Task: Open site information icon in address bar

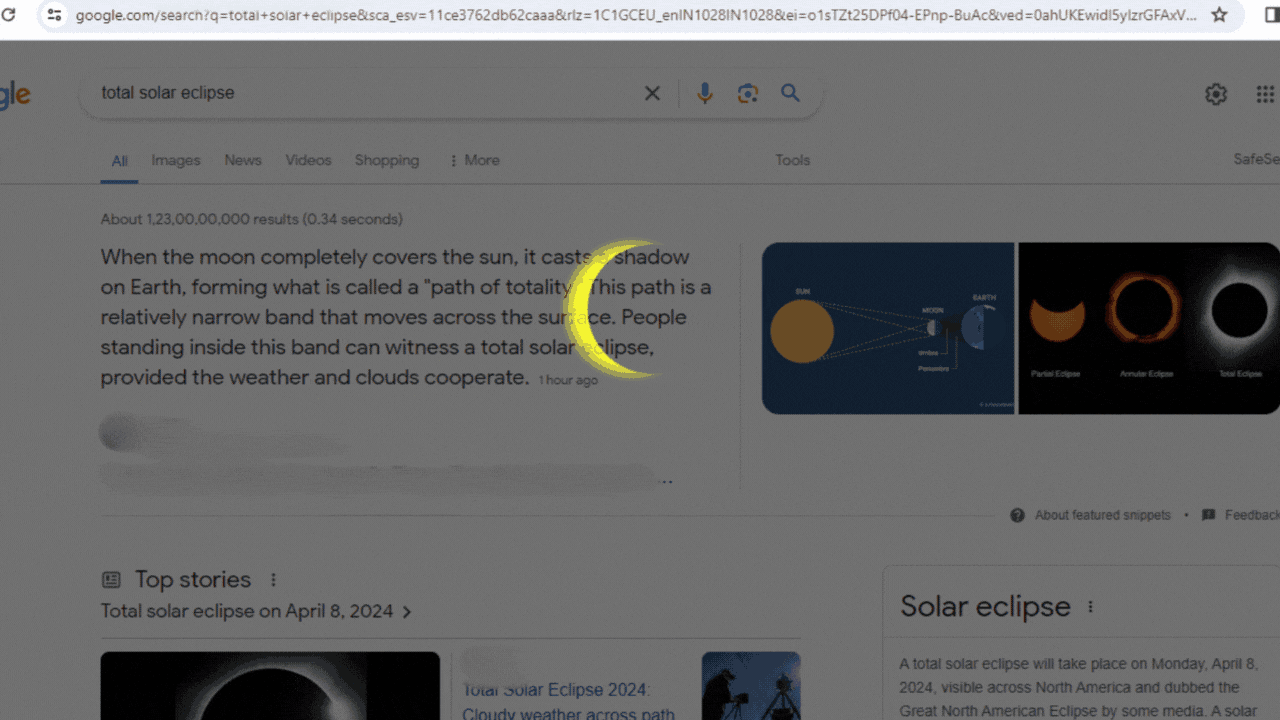Action: (55, 15)
